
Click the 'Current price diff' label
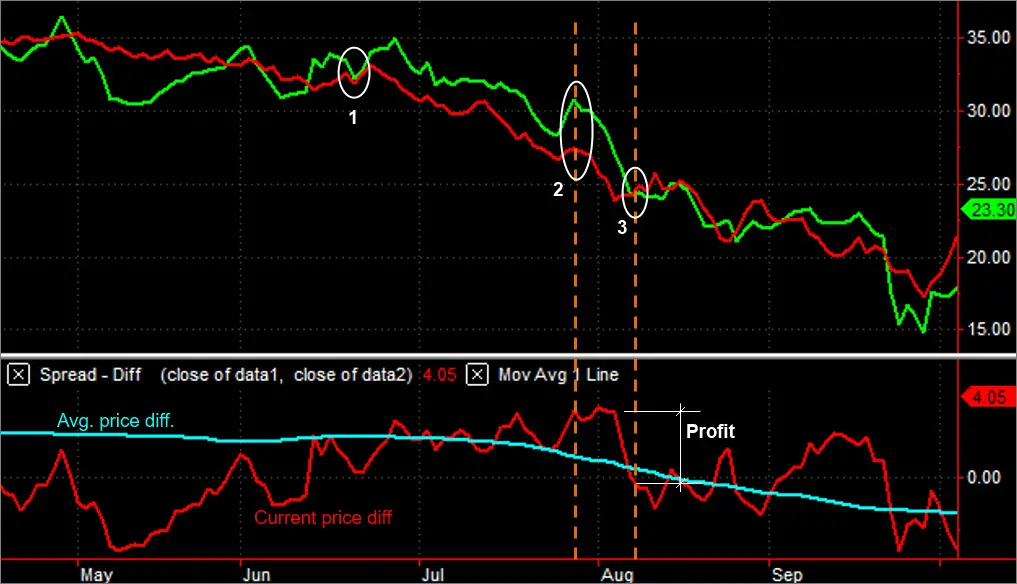pos(323,518)
